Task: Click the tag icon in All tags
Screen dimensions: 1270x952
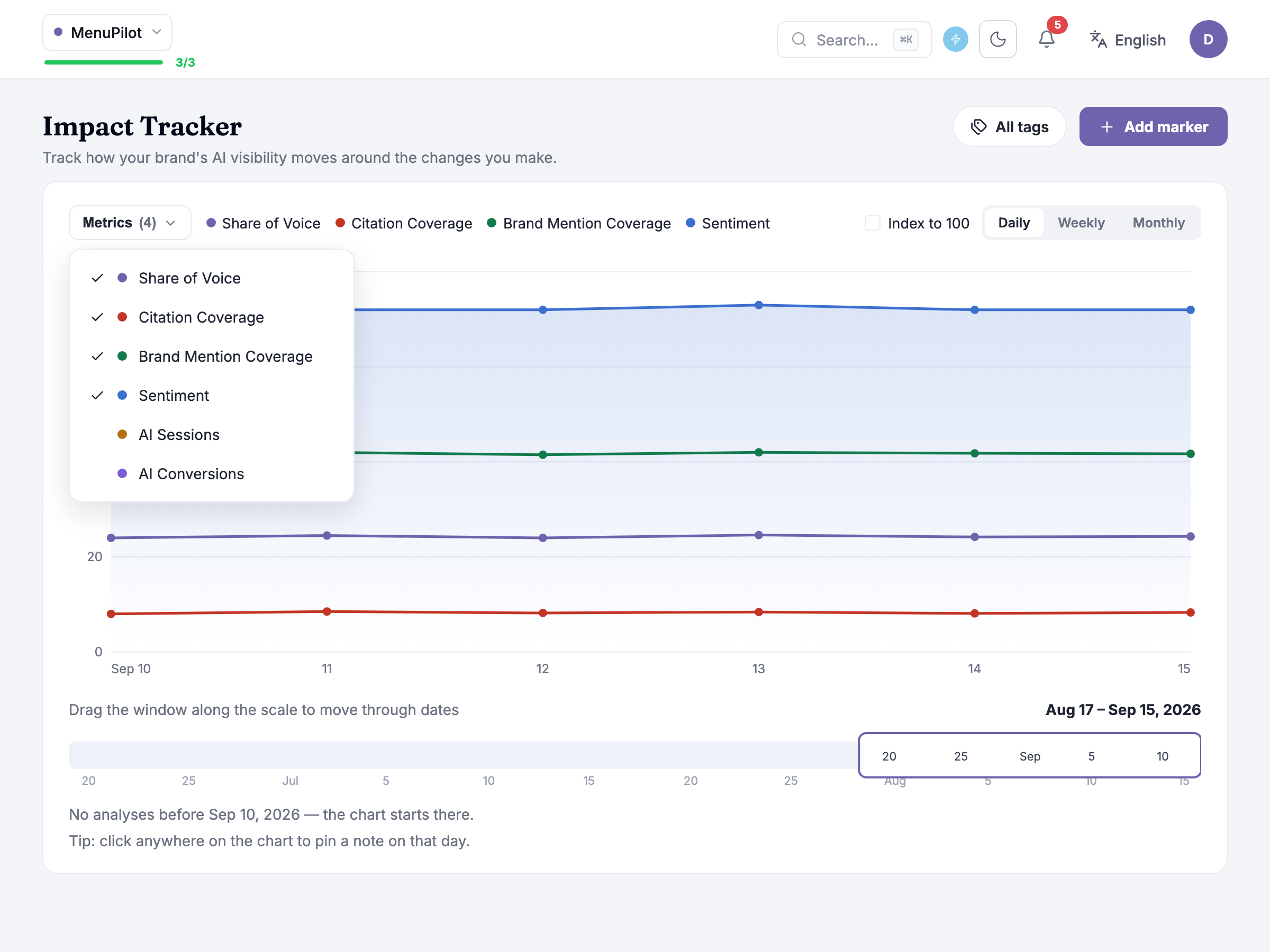Action: [978, 127]
